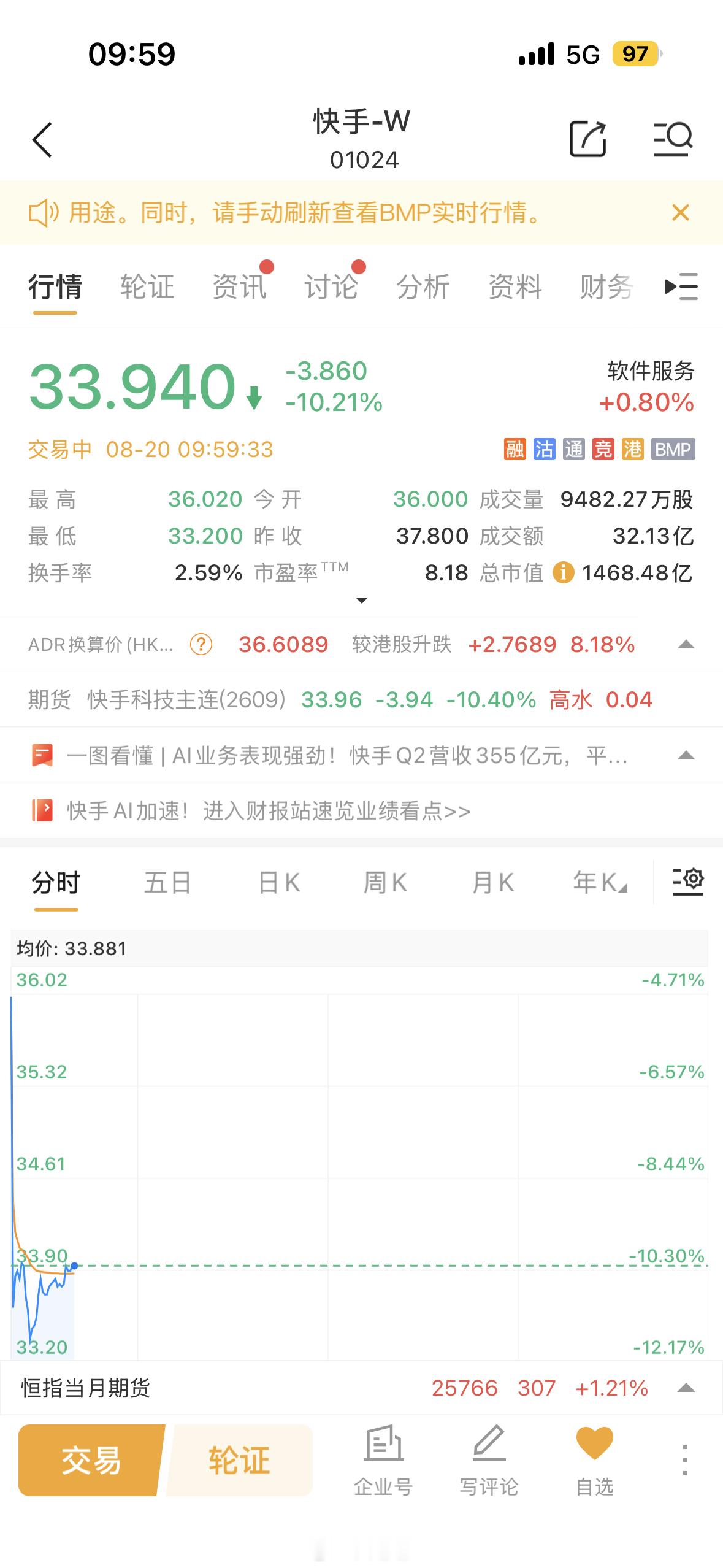The width and height of the screenshot is (723, 1568).
Task: Tap the 港 Hong Kong badge
Action: coord(633,450)
